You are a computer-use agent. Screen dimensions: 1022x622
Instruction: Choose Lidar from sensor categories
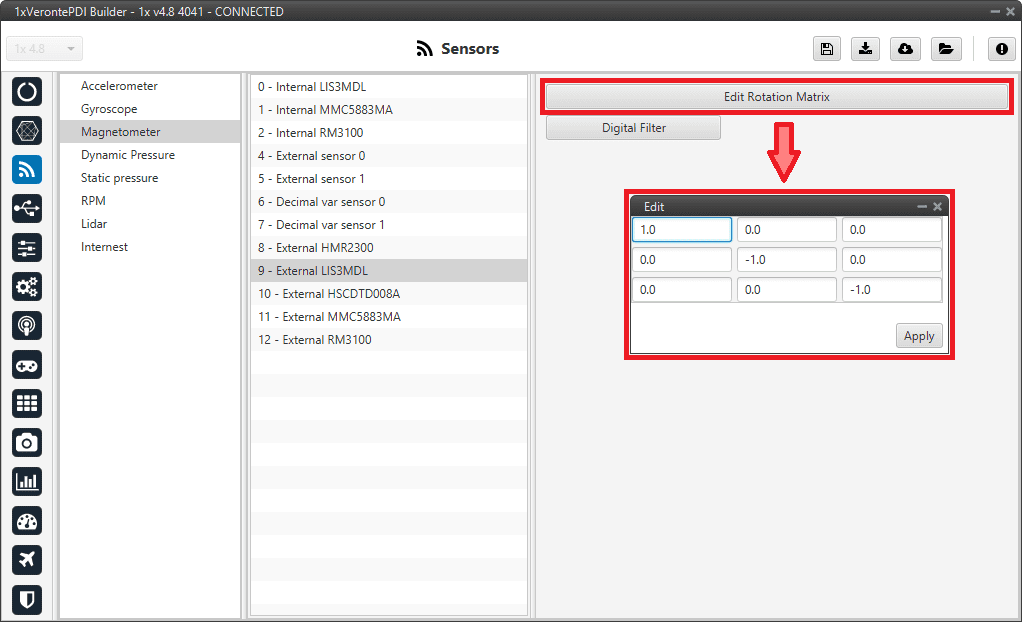pos(94,224)
